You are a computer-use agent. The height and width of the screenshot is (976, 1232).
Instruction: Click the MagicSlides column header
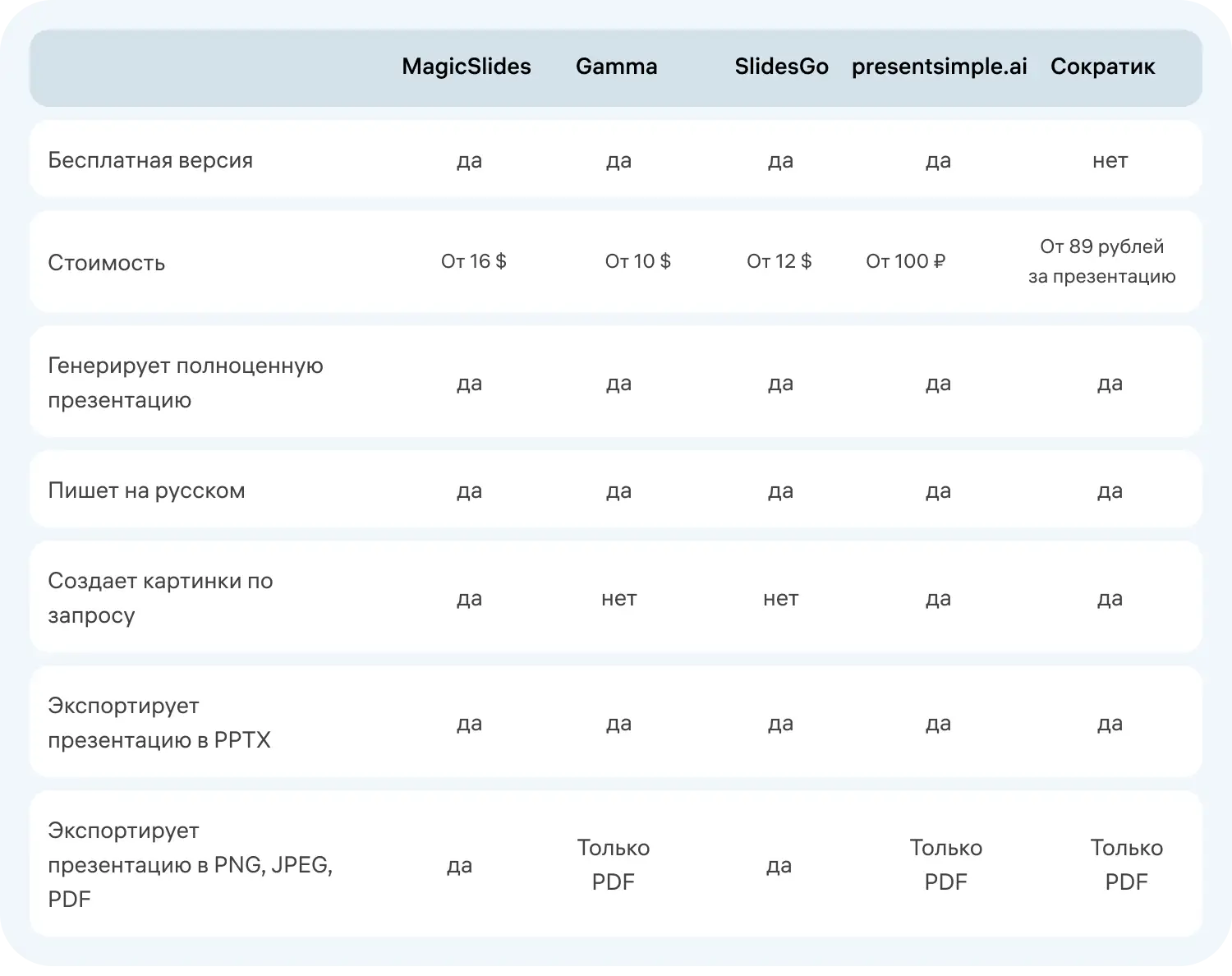466,67
